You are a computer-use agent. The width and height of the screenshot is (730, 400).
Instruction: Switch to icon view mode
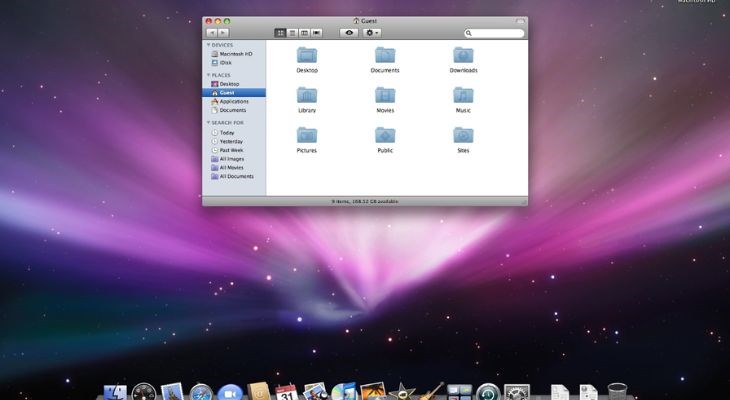coord(280,33)
